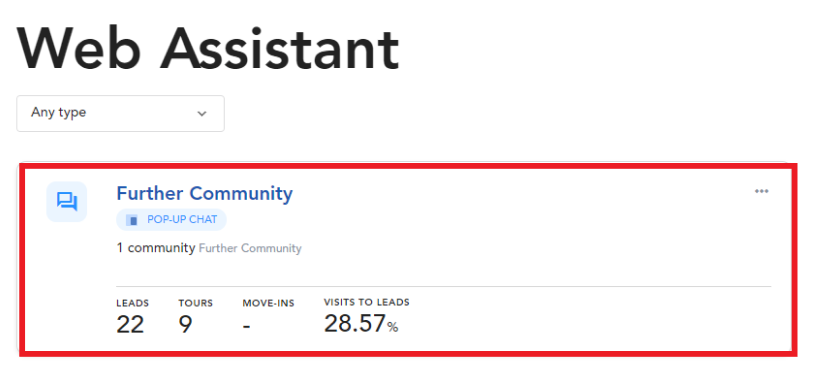This screenshot has height=374, width=814.
Task: Click the VISITS TO LEADS label
Action: tap(367, 302)
